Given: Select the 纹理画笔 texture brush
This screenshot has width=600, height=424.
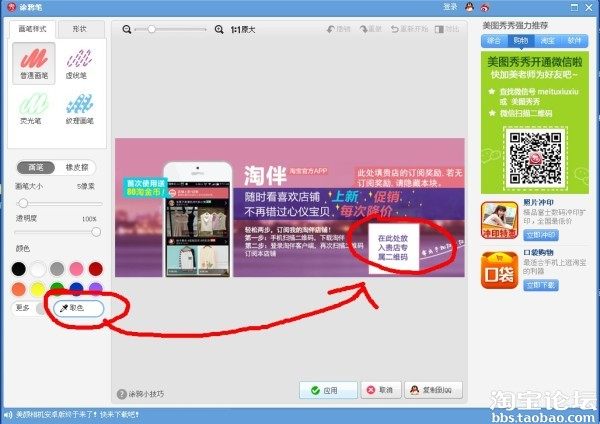Looking at the screenshot, I should click(x=79, y=109).
